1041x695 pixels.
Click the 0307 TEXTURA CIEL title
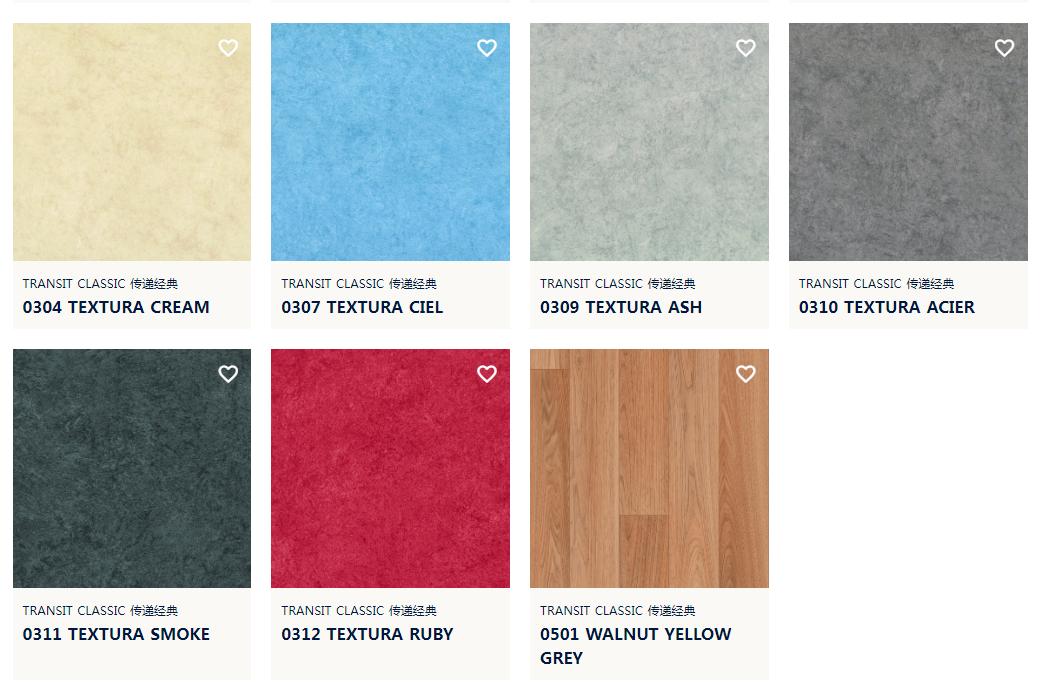pos(362,307)
